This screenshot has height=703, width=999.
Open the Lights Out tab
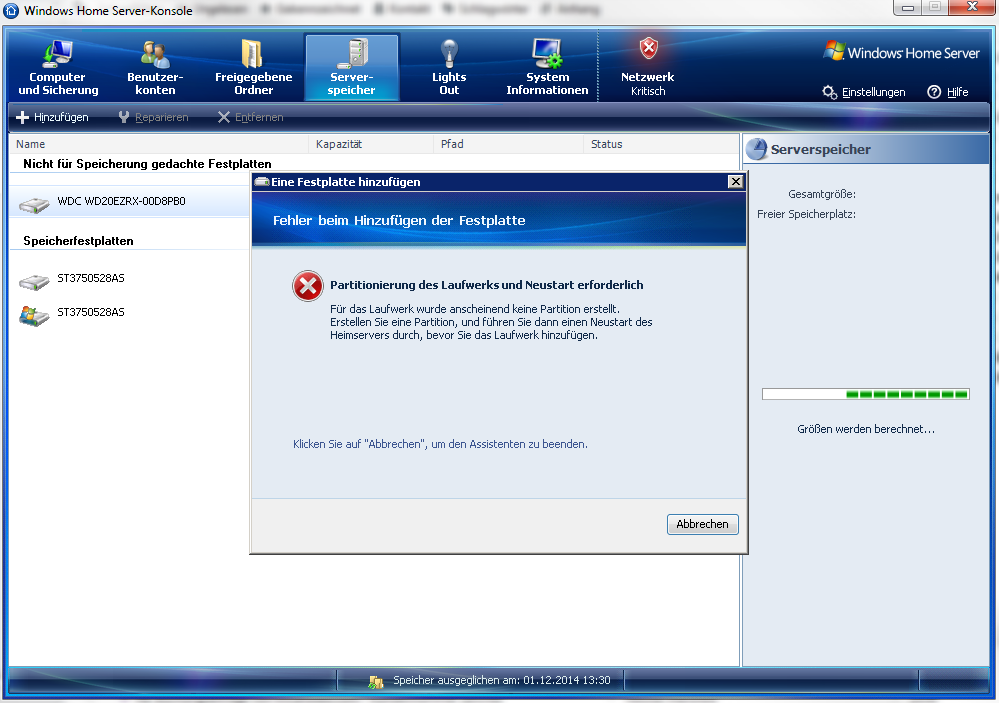click(449, 68)
